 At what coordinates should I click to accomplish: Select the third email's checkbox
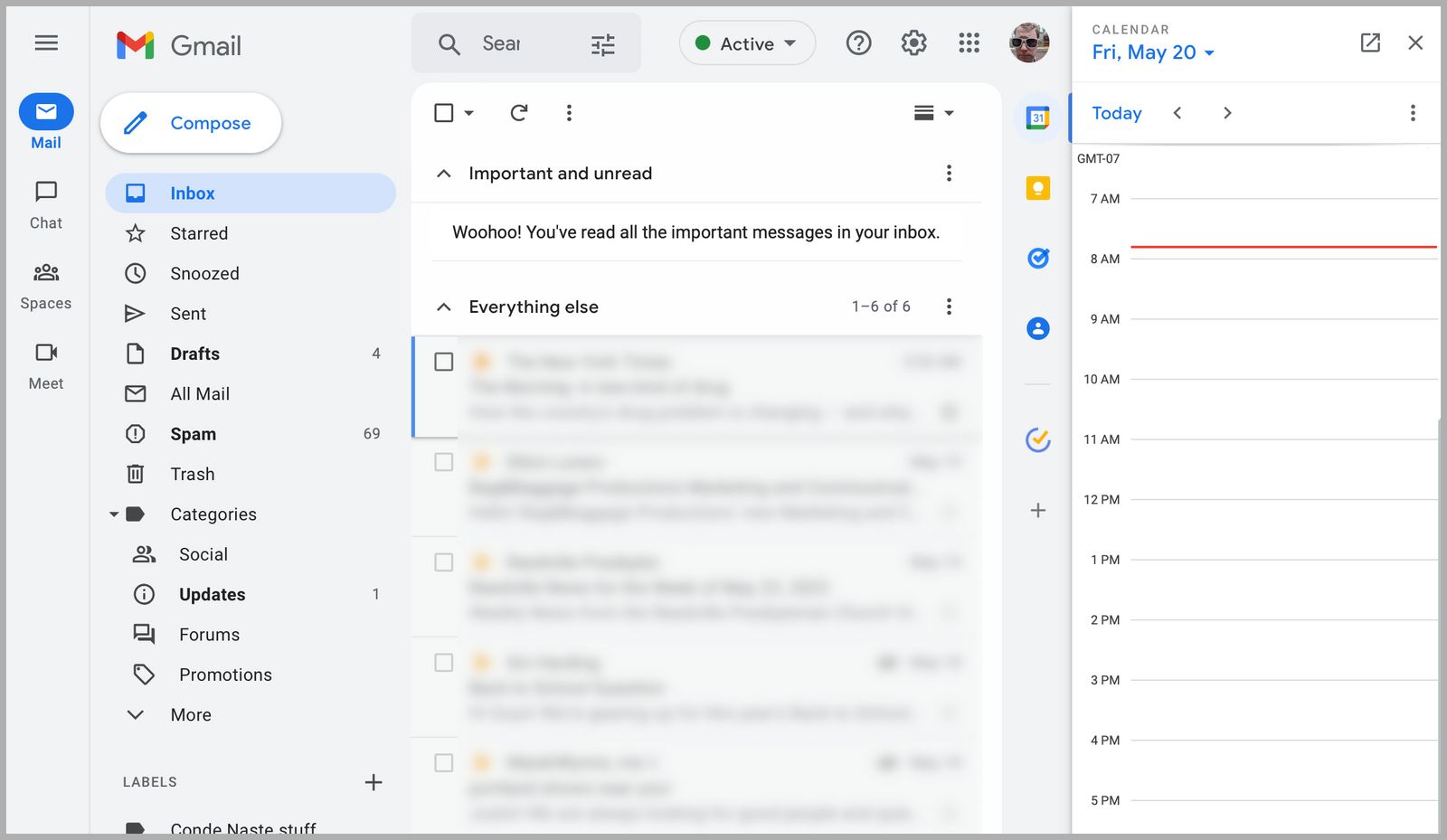(444, 562)
